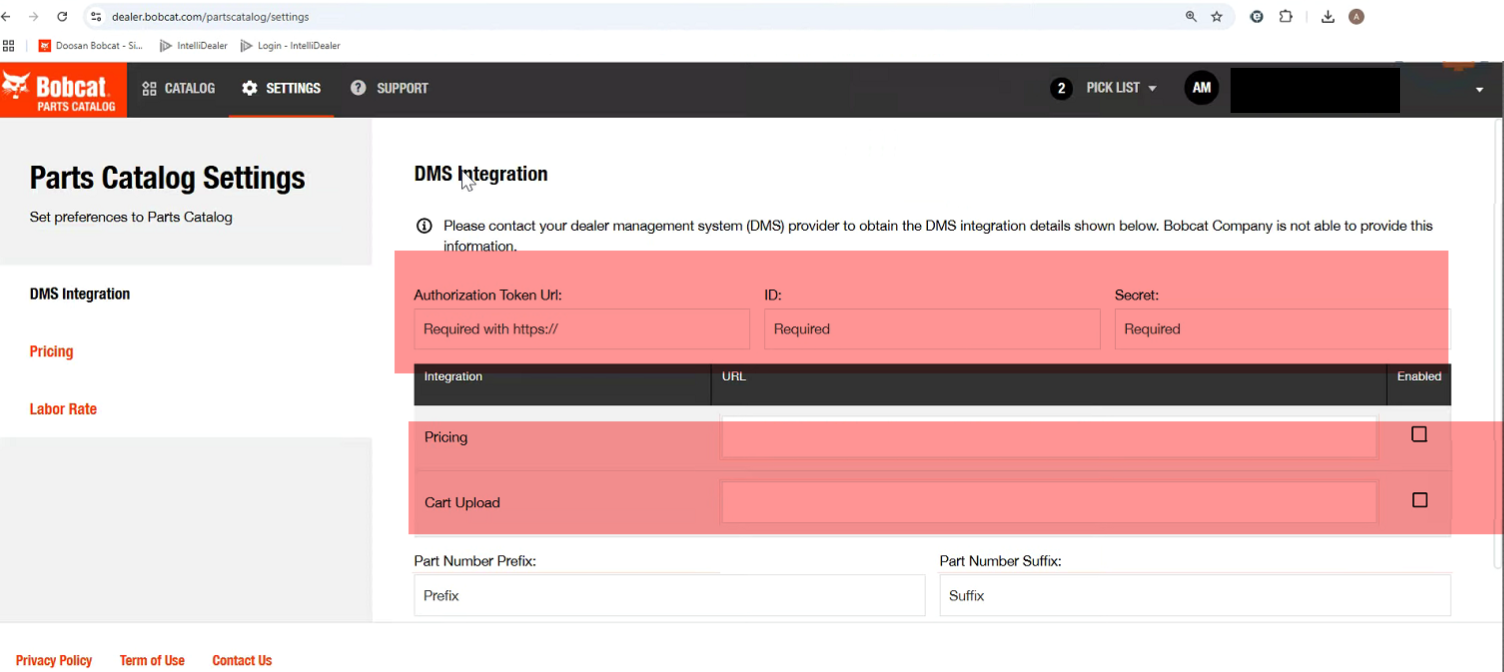Viewport: 1504px width, 672px height.
Task: Click the browser zoom magnifier icon
Action: 1191,17
